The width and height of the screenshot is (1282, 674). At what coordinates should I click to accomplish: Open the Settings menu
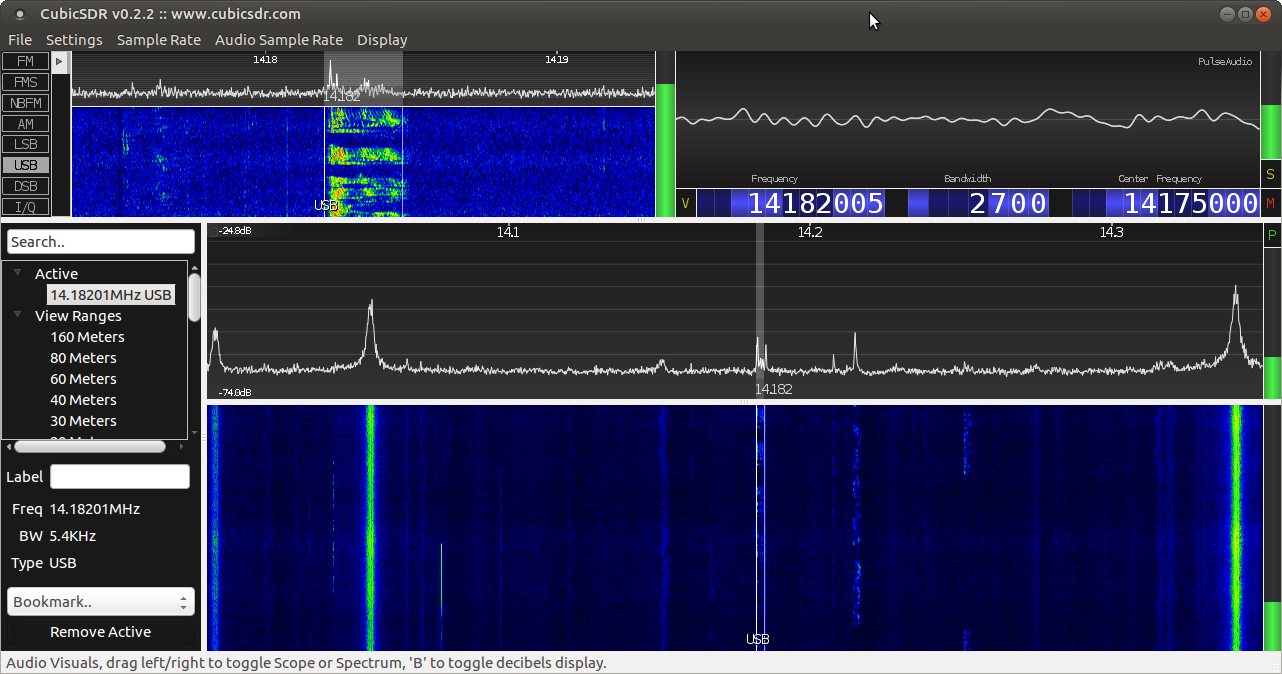(x=74, y=40)
